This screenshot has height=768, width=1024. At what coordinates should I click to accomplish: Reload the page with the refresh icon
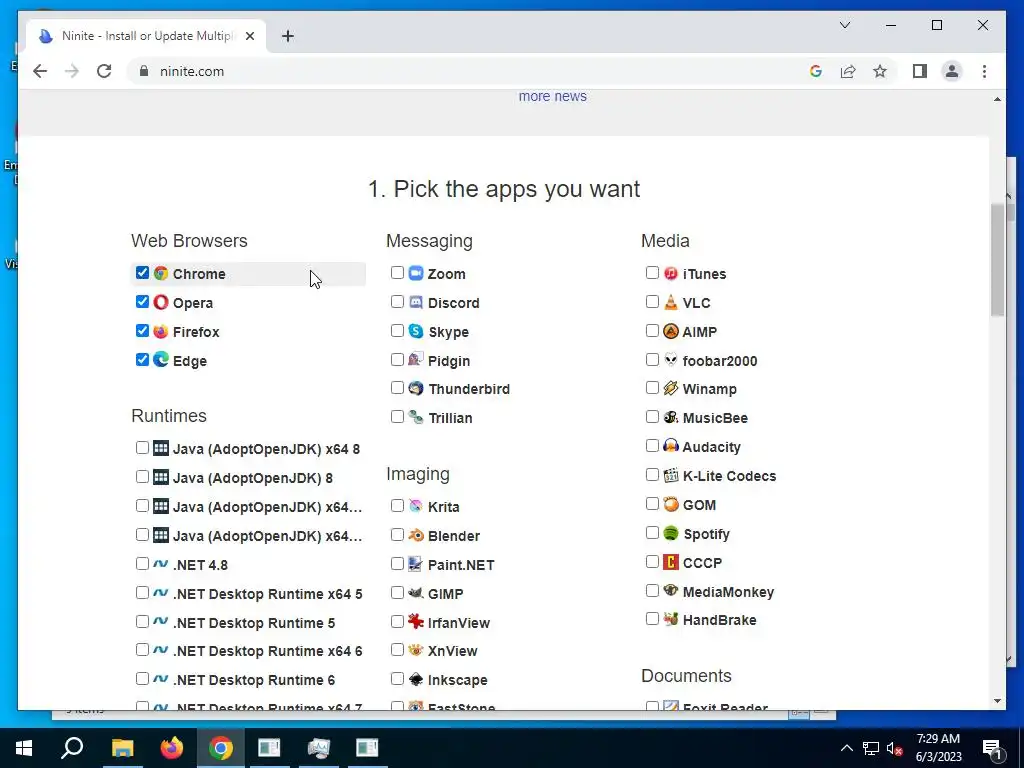[x=104, y=71]
